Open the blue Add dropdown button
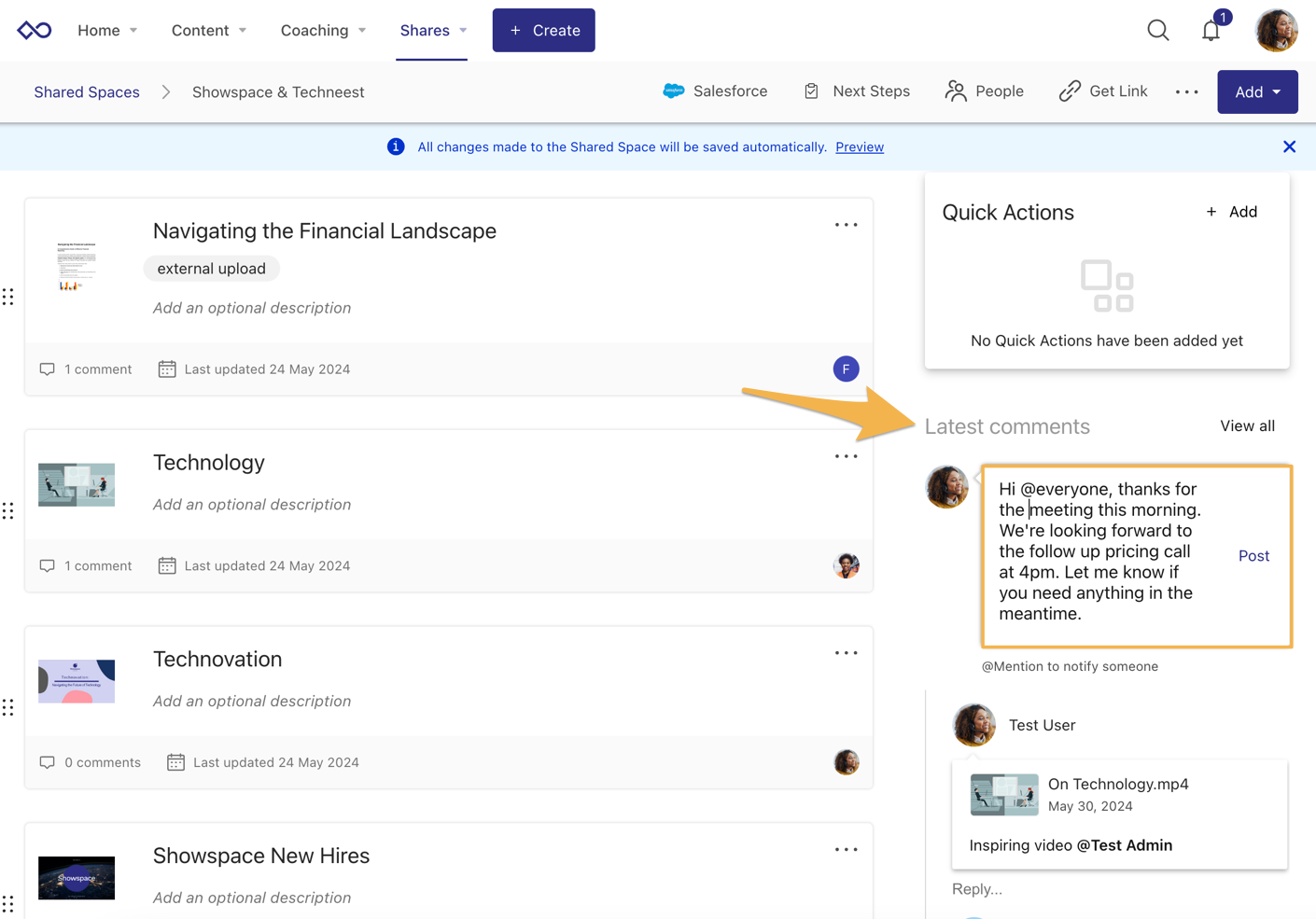 [x=1256, y=91]
